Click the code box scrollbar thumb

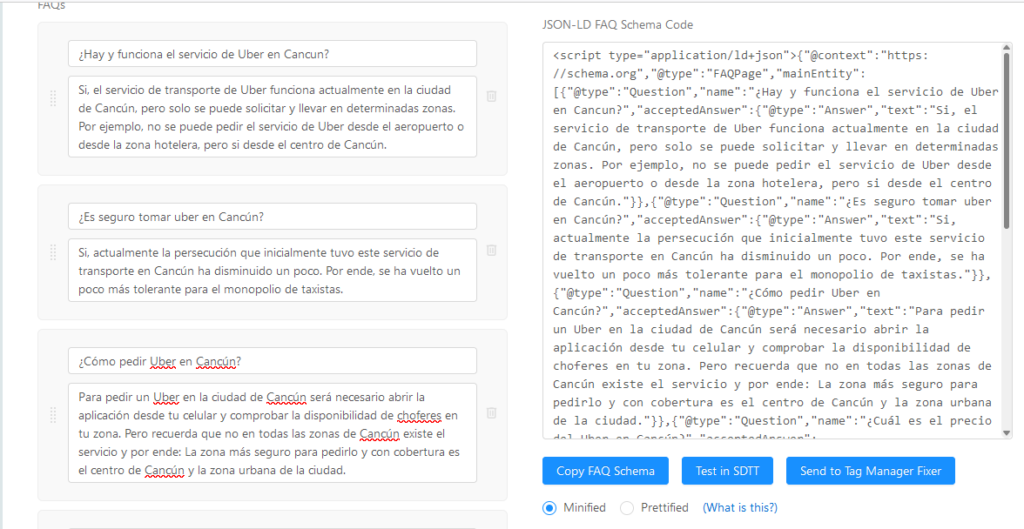coord(1006,140)
